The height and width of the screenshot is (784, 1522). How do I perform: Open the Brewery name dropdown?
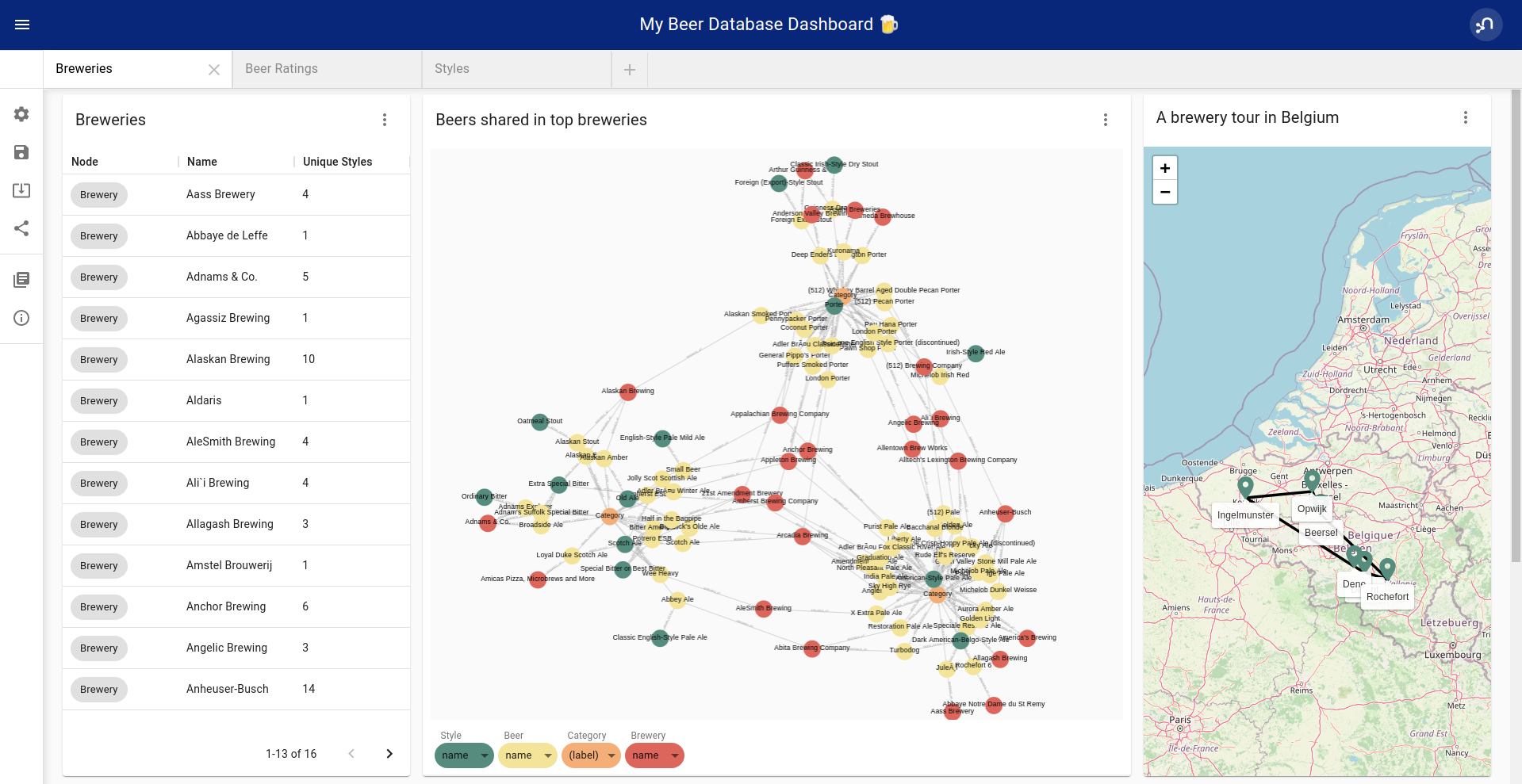[x=654, y=755]
